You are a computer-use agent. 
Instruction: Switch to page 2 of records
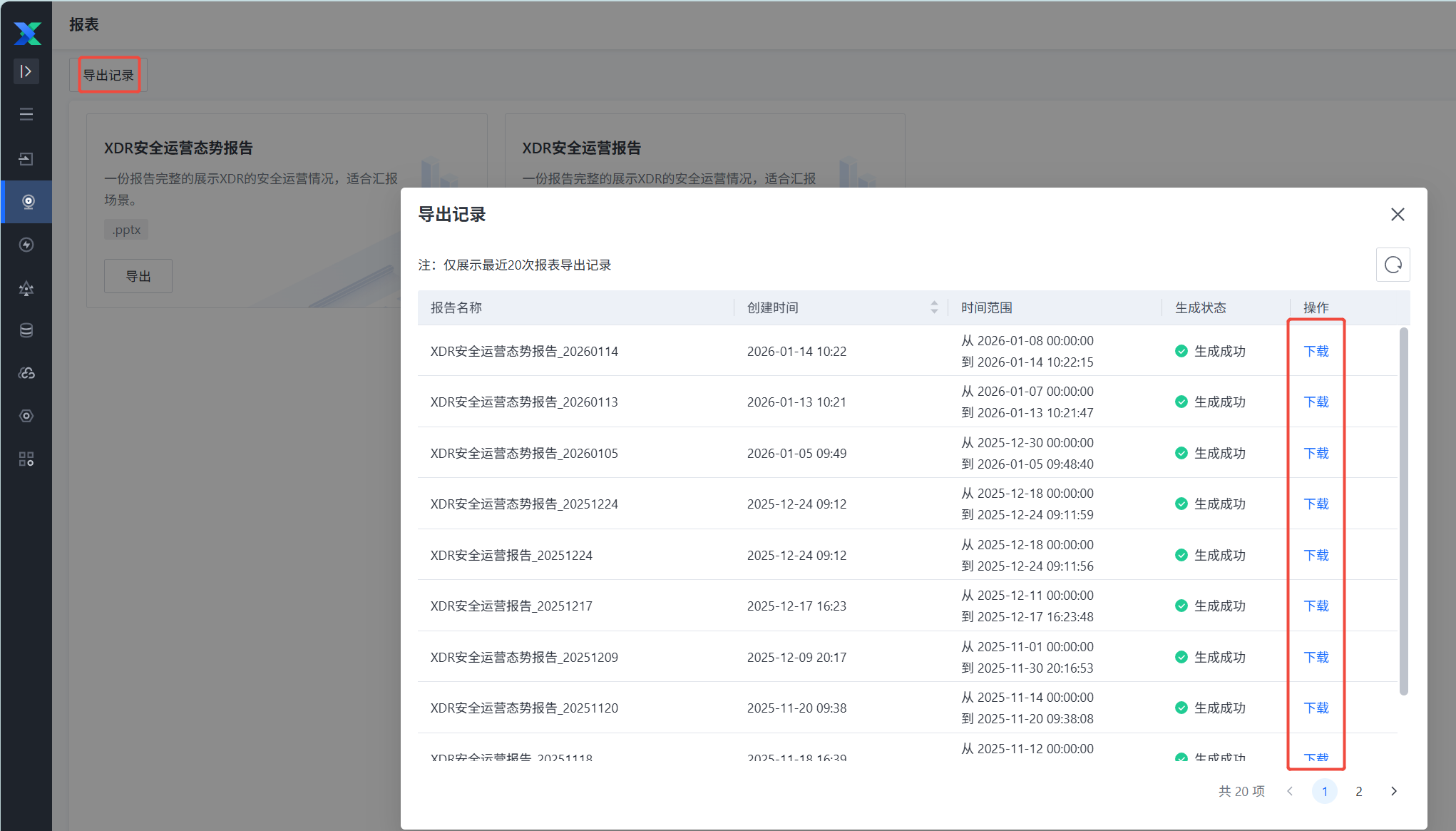1359,791
